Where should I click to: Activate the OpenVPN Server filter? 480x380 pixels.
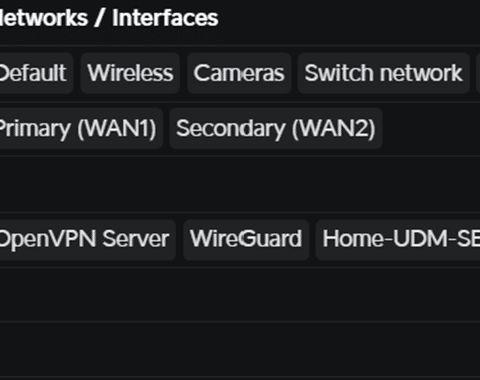pos(87,239)
